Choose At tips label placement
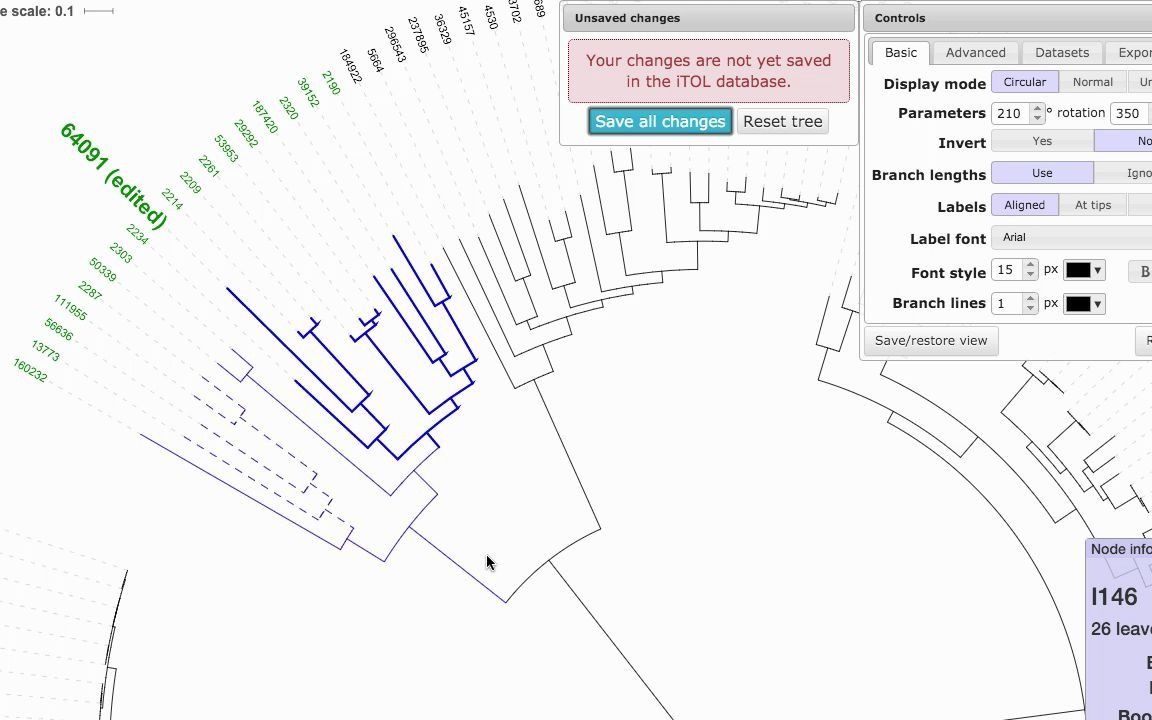The image size is (1152, 720). (x=1092, y=205)
